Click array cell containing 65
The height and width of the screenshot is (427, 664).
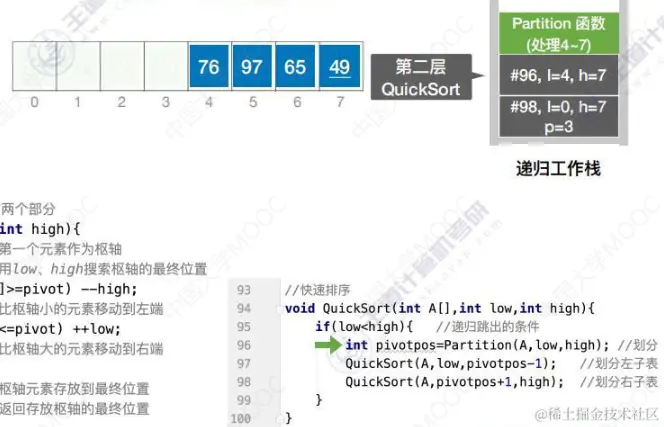(x=295, y=66)
